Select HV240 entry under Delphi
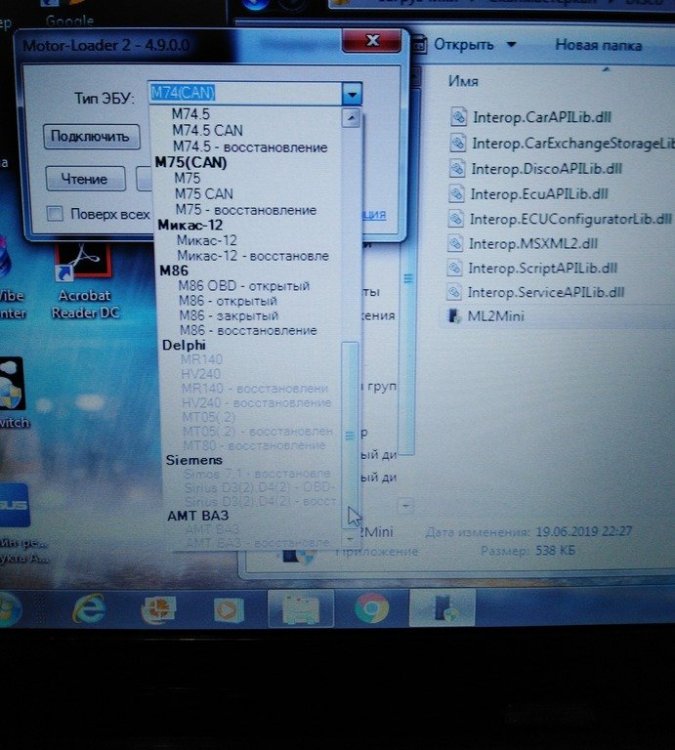 (x=201, y=374)
